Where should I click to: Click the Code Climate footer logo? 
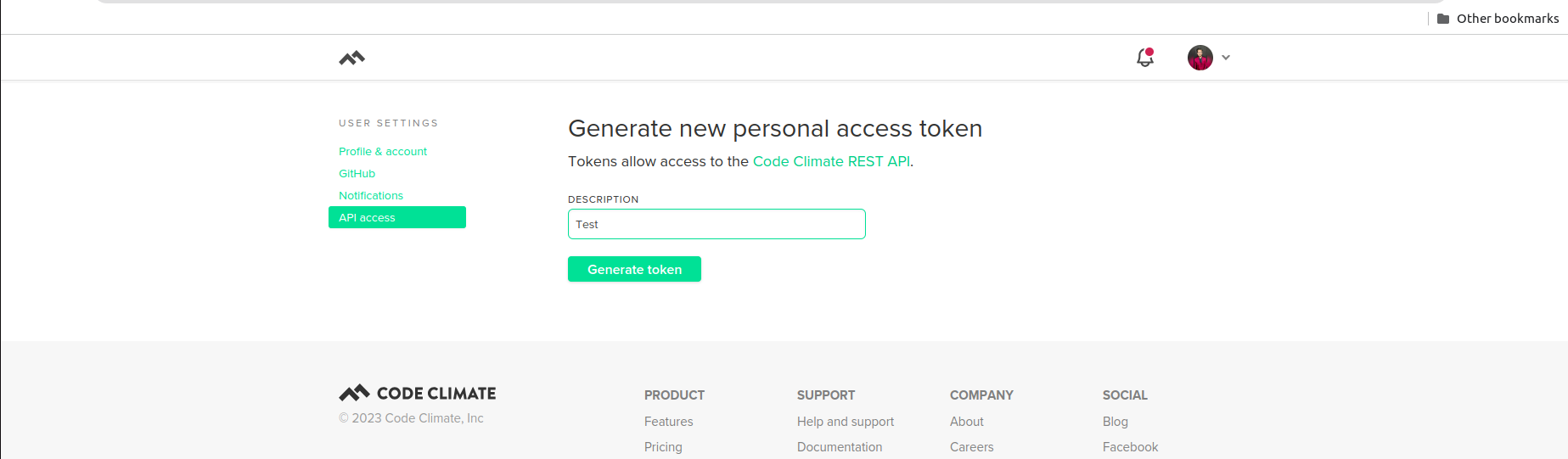(x=418, y=394)
